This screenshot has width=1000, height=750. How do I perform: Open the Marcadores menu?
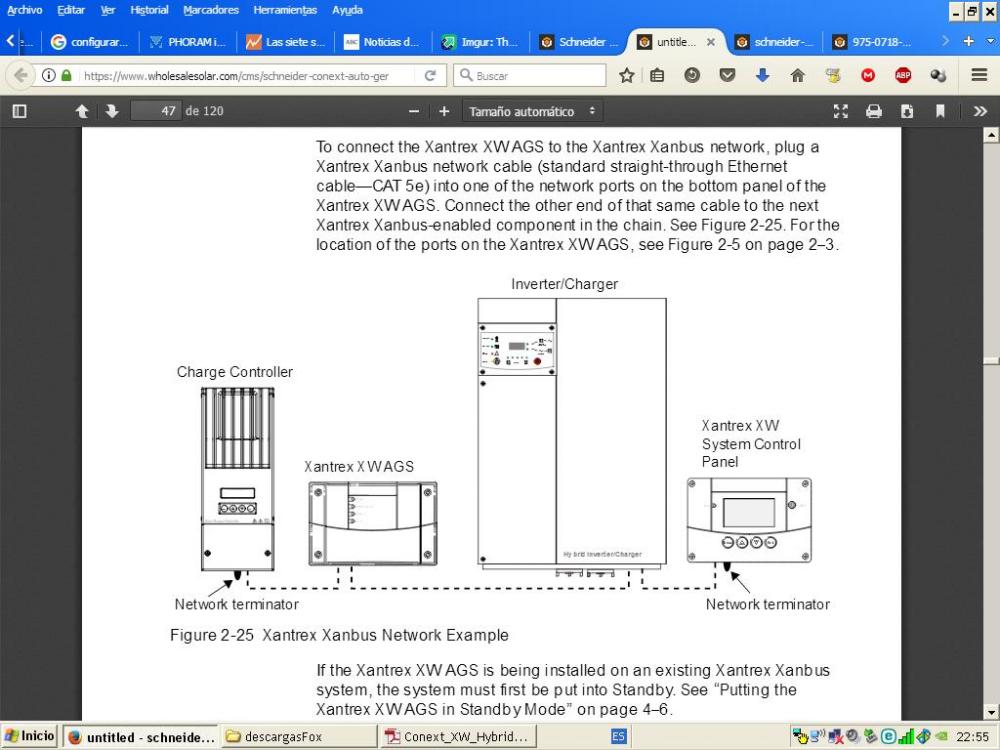pyautogui.click(x=210, y=10)
